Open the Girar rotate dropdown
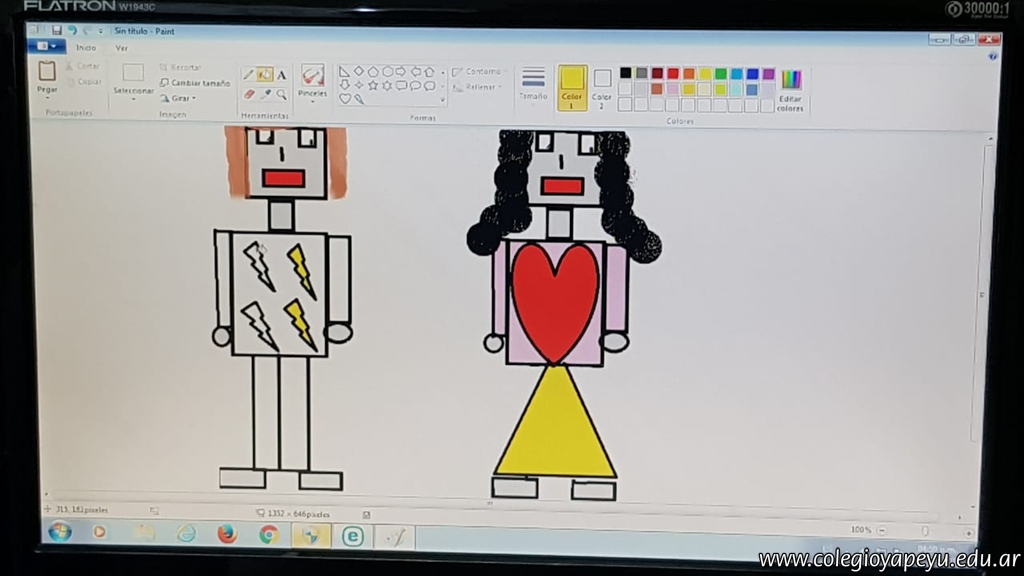Screen dimensions: 1024x576 [178, 98]
